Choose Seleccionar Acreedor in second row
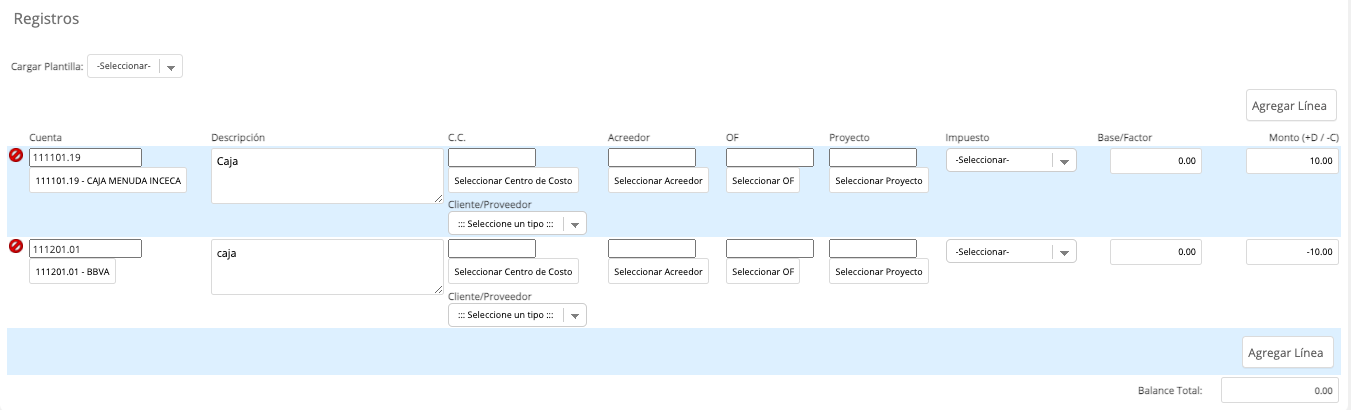This screenshot has width=1351, height=410. 658,271
